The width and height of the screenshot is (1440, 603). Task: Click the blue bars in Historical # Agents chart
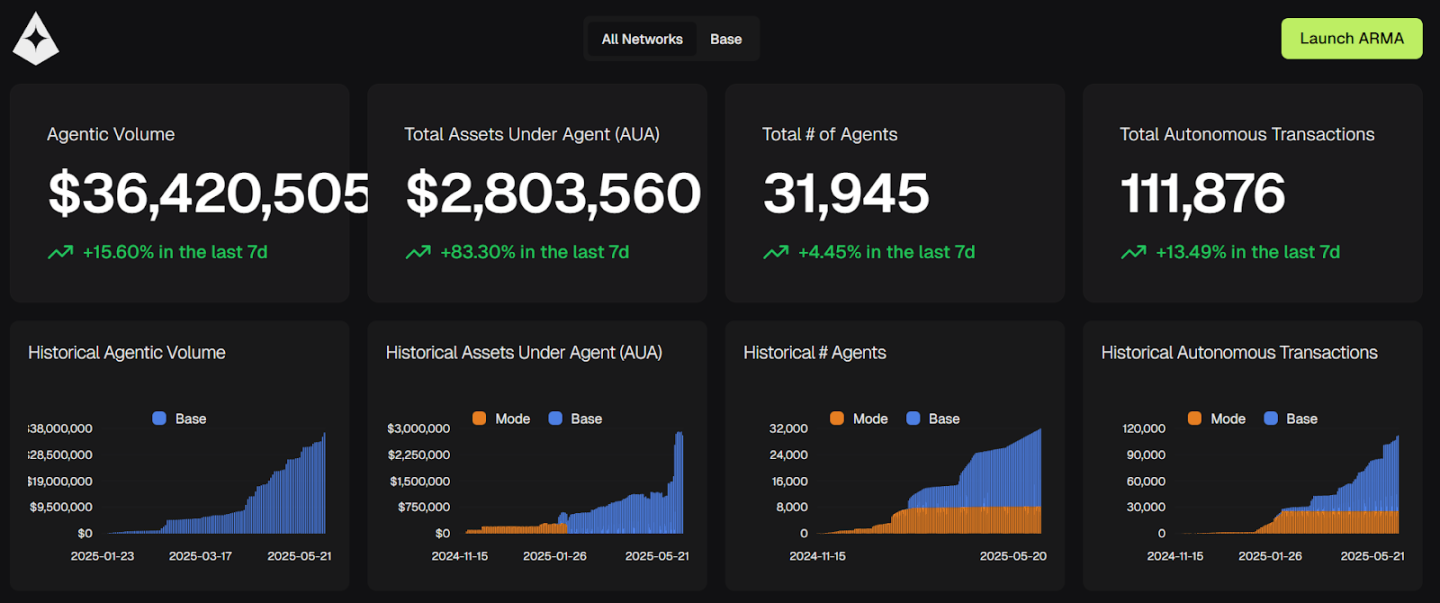click(1000, 475)
